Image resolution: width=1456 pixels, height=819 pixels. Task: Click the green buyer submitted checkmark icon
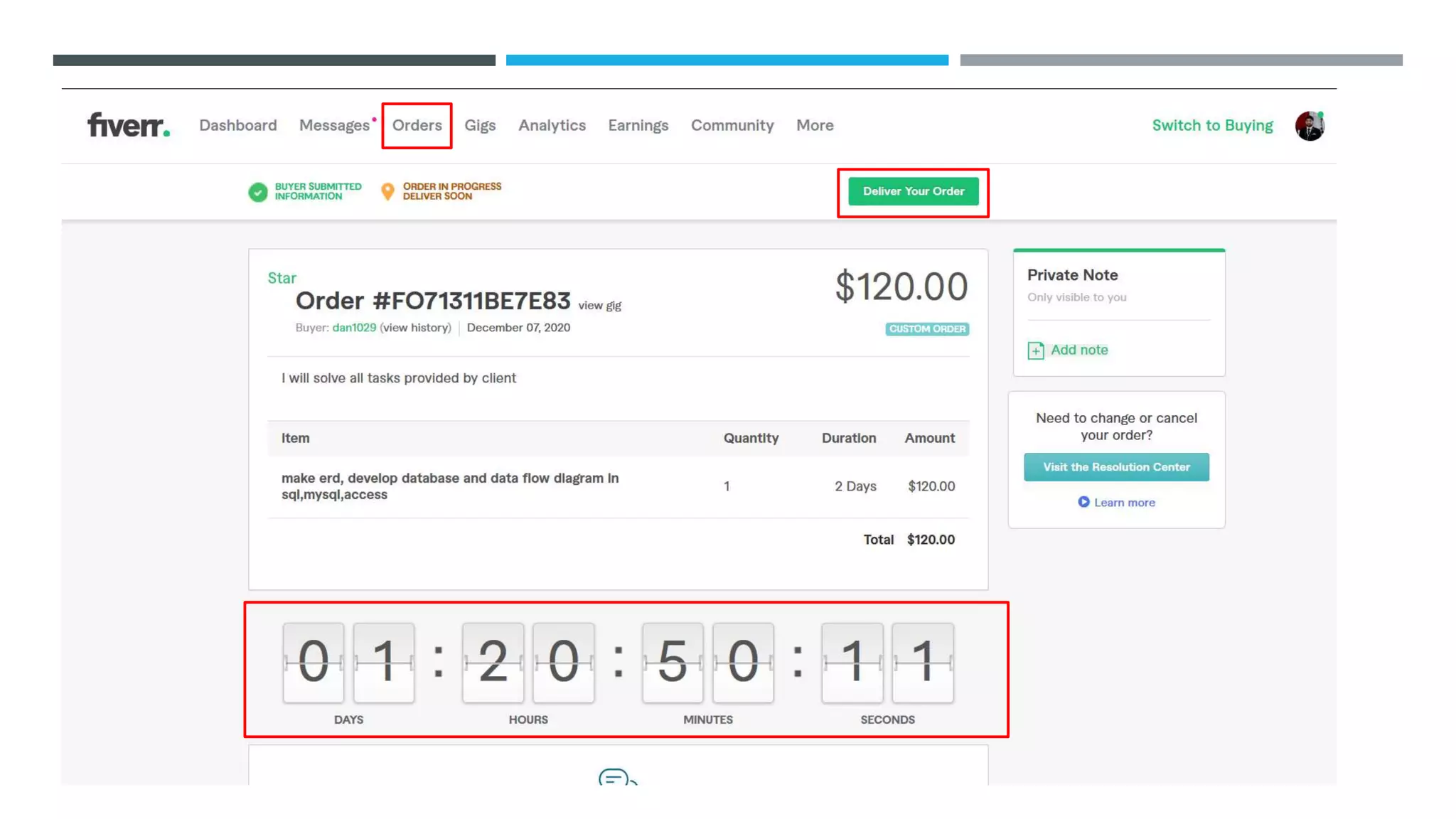(x=258, y=192)
